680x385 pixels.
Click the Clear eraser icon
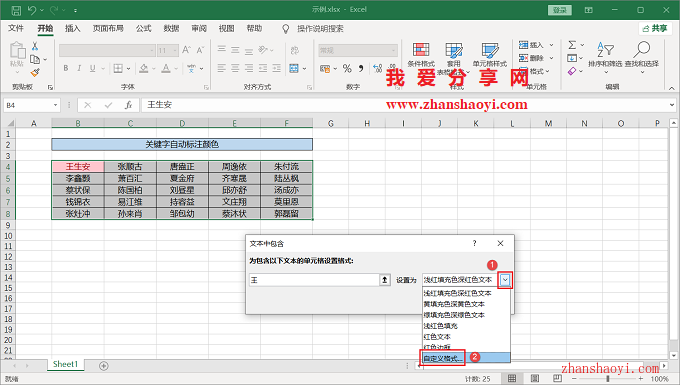572,71
